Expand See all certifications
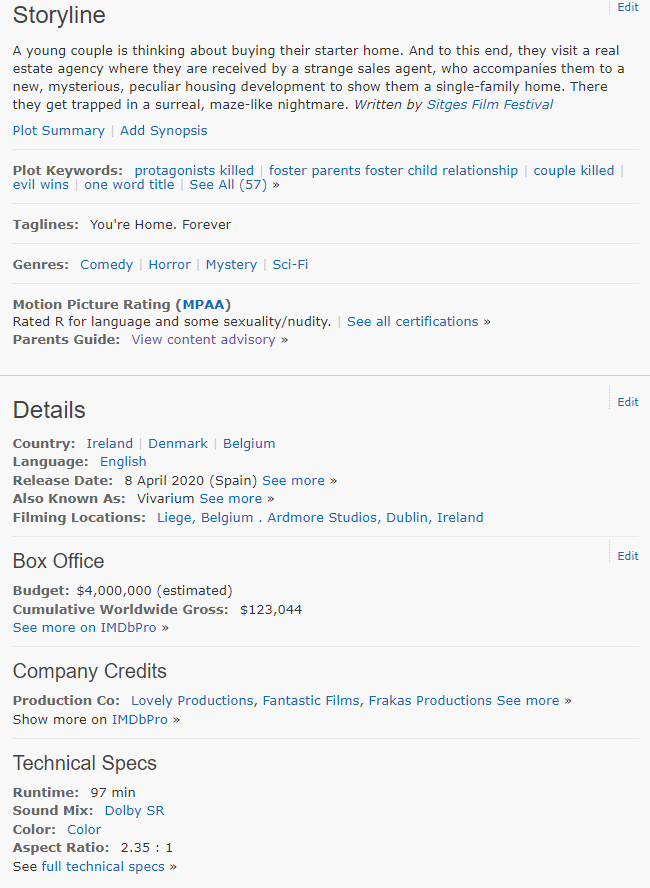This screenshot has height=888, width=650. (x=413, y=322)
